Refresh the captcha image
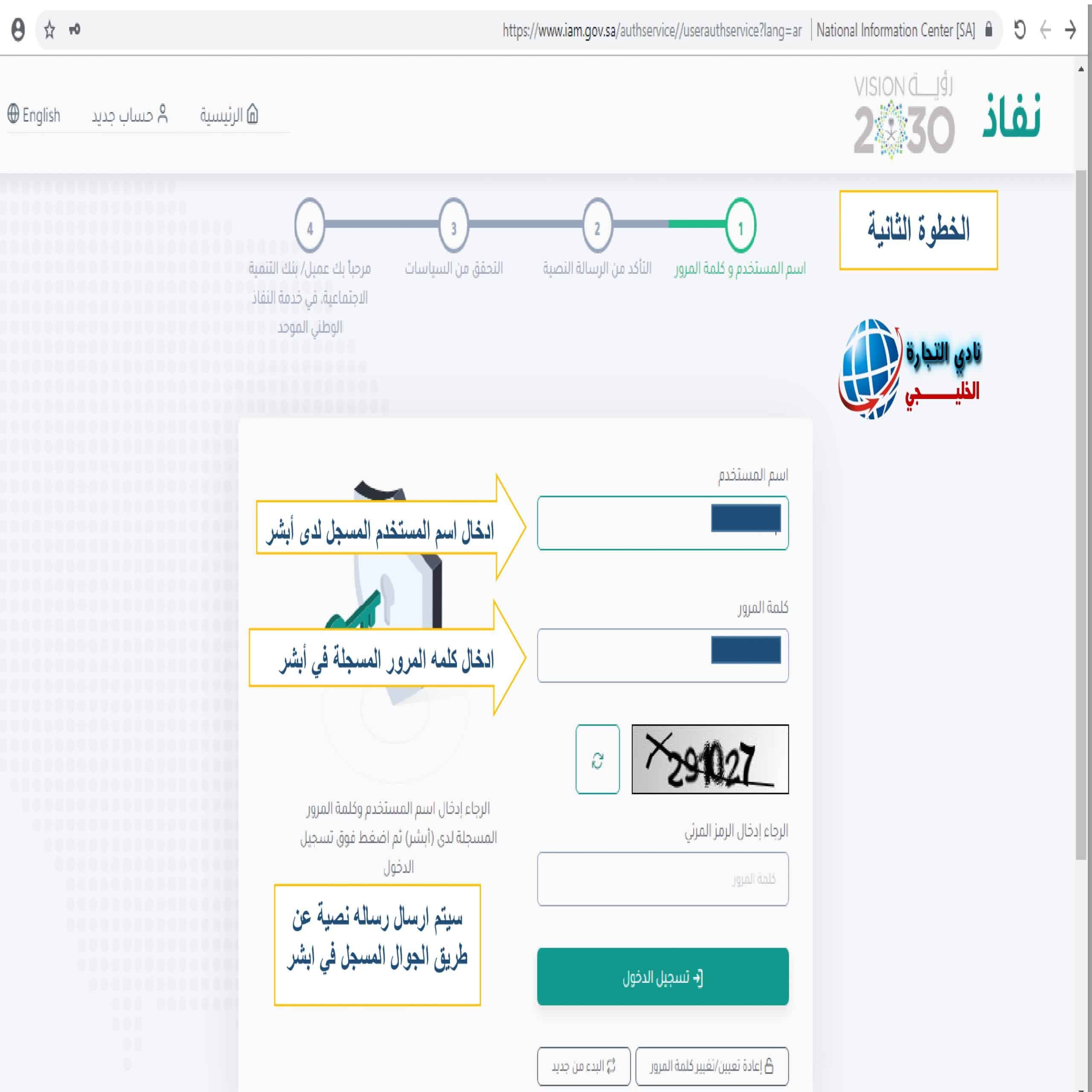The height and width of the screenshot is (1092, 1092). [x=598, y=759]
